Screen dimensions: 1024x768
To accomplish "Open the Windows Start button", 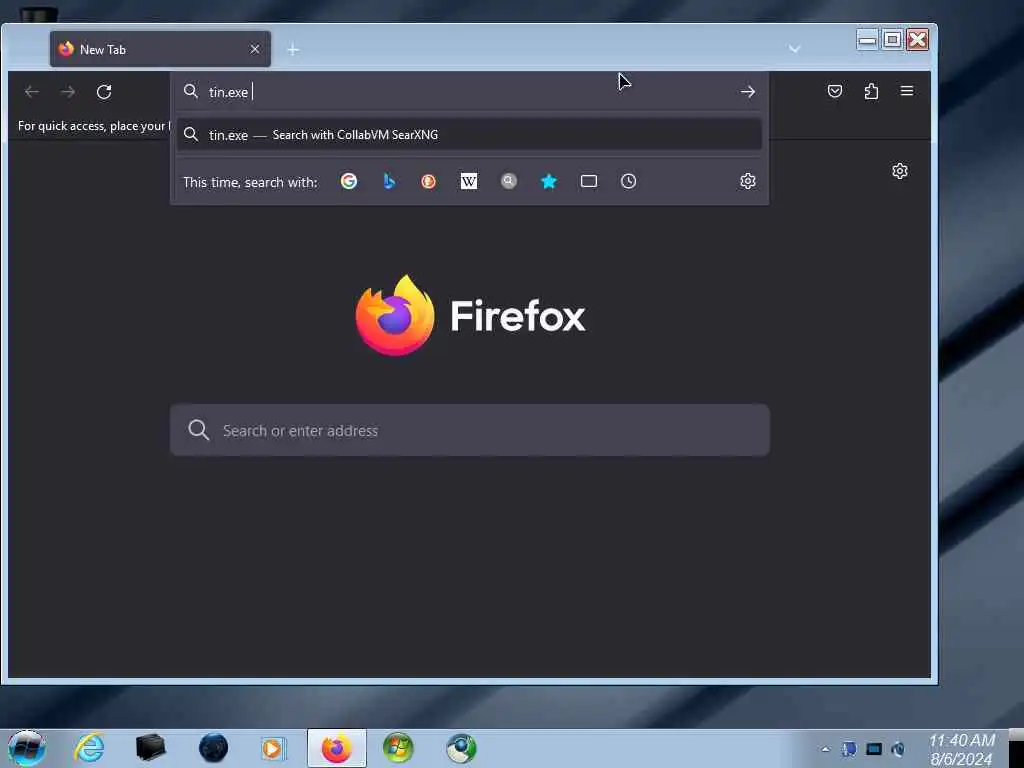I will point(27,748).
